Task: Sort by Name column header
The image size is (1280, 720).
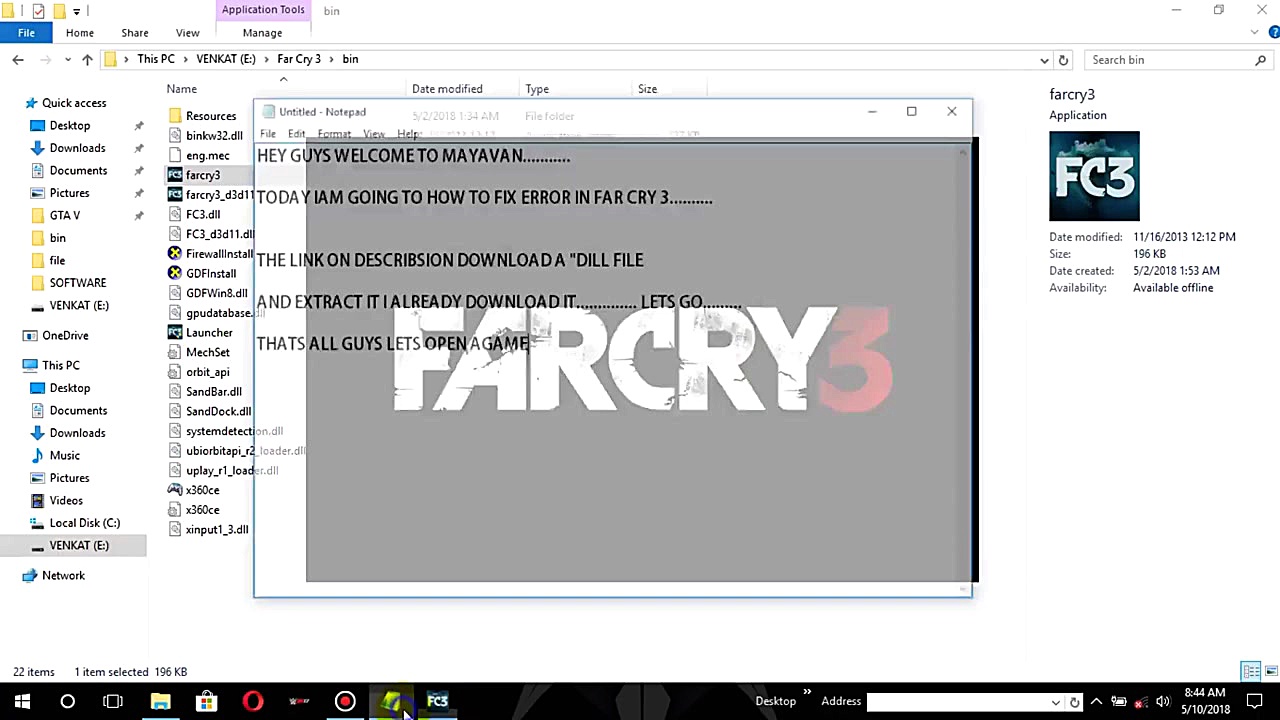Action: click(181, 89)
